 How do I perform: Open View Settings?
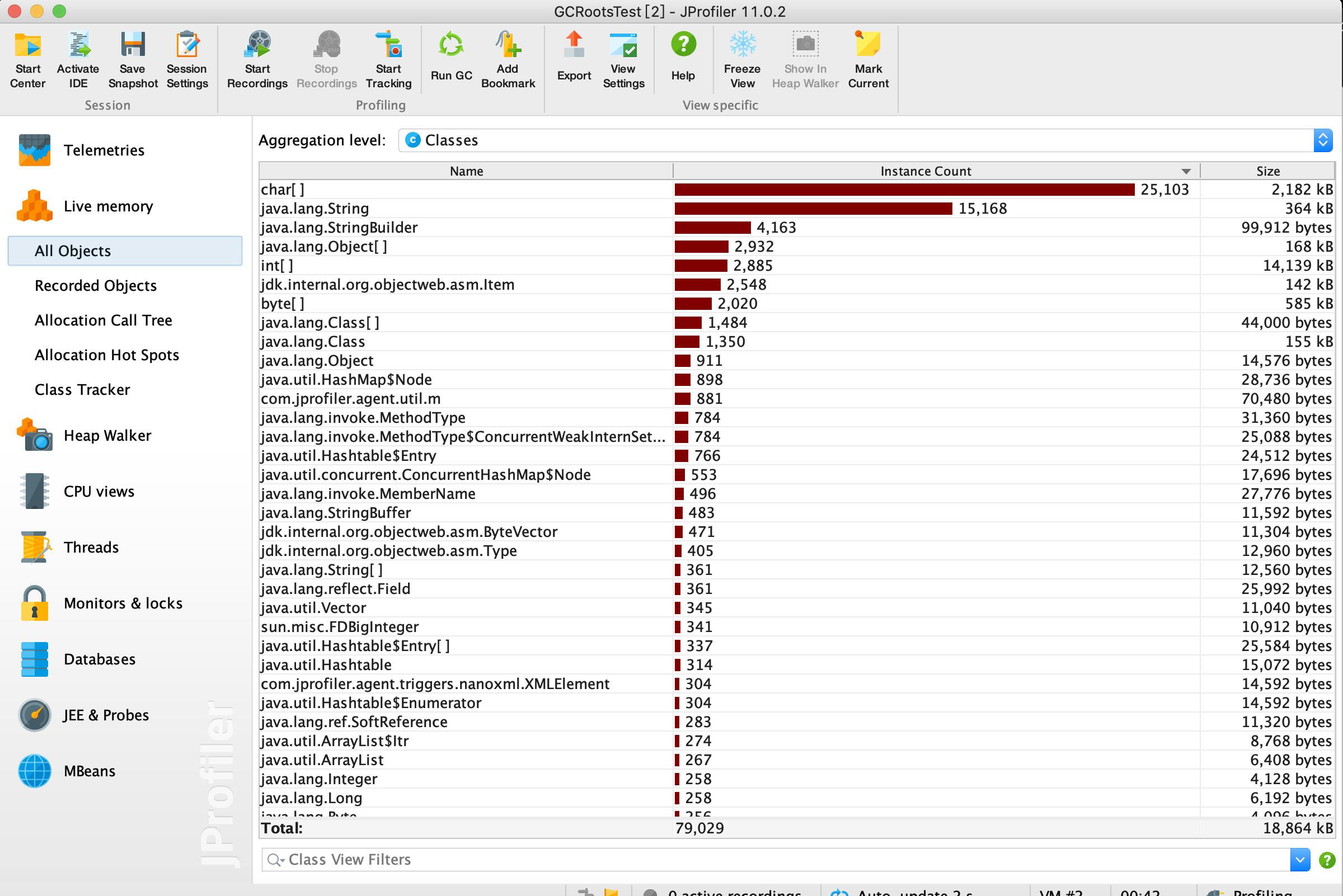(623, 60)
